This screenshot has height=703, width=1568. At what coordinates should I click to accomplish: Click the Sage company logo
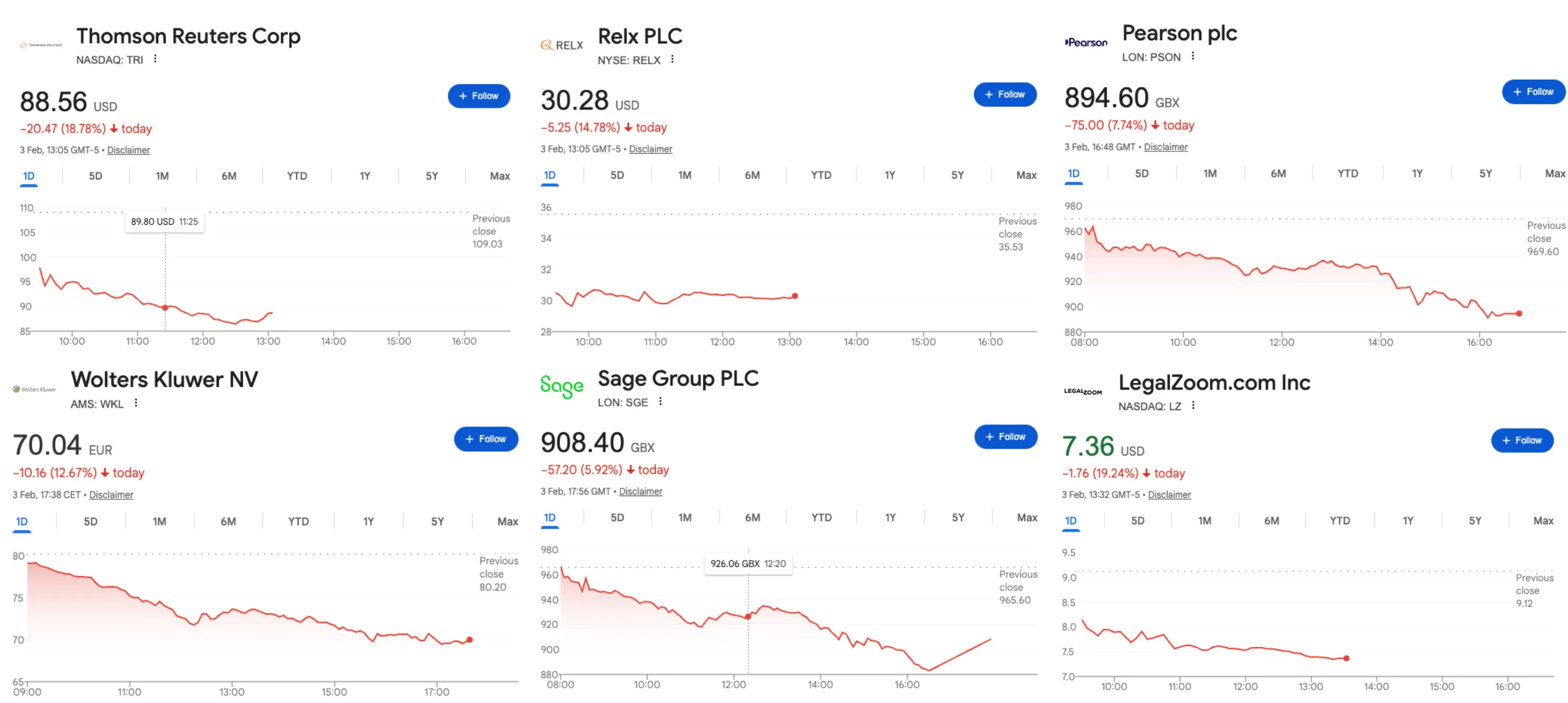pyautogui.click(x=562, y=385)
